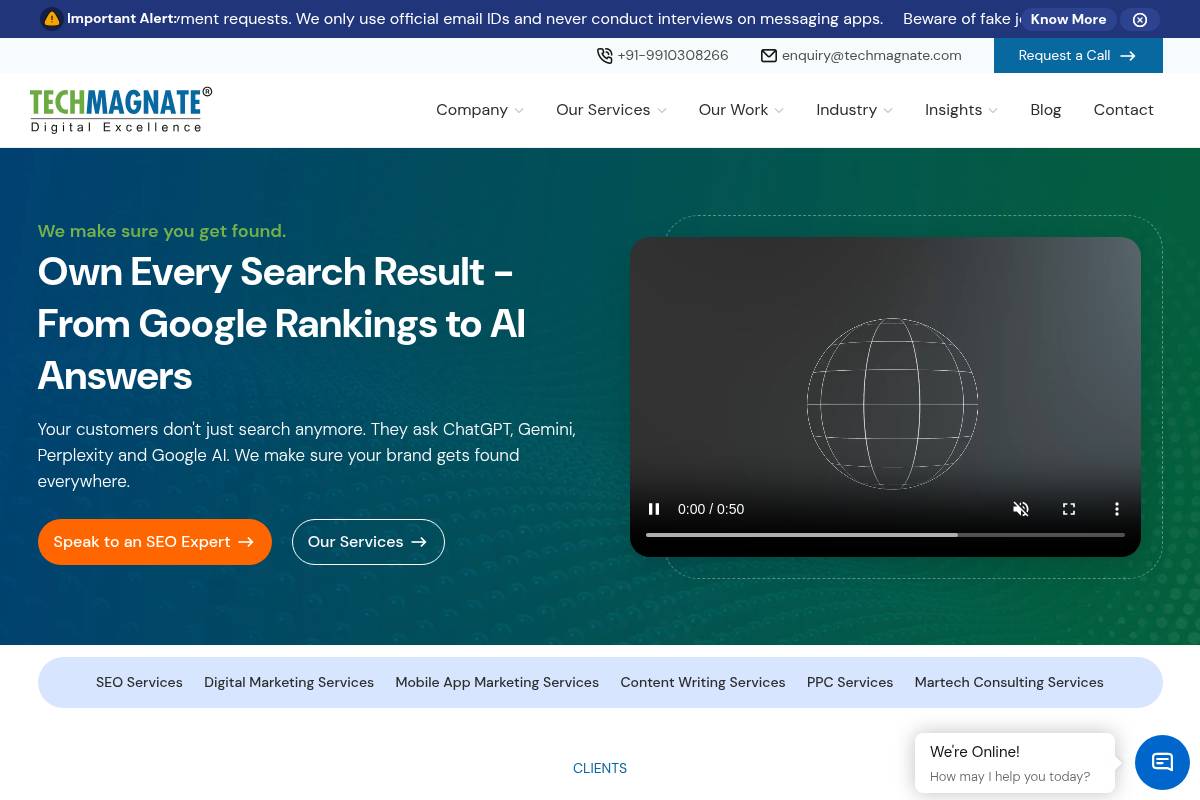Image resolution: width=1200 pixels, height=800 pixels.
Task: Dismiss the alert banner with the X icon
Action: pyautogui.click(x=1140, y=19)
